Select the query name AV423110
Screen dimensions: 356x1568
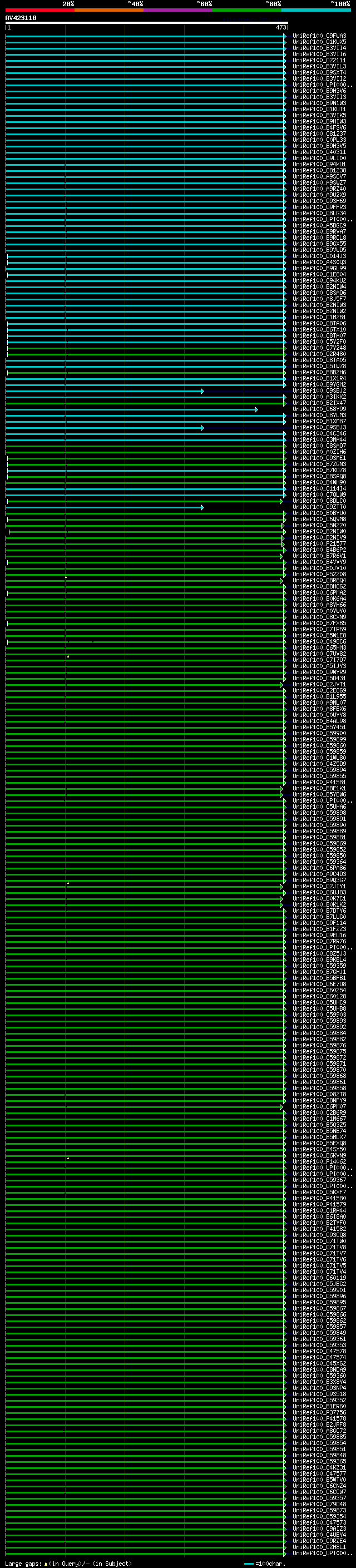21,18
